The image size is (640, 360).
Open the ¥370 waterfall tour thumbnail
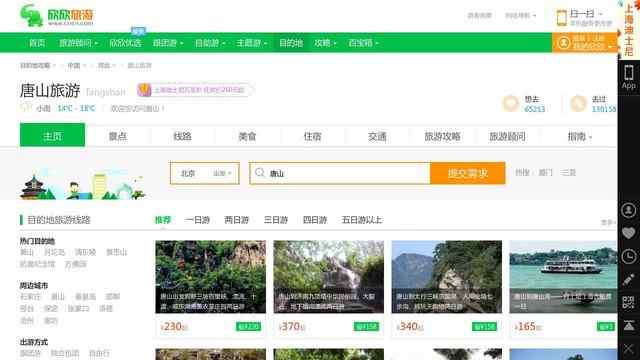329,277
